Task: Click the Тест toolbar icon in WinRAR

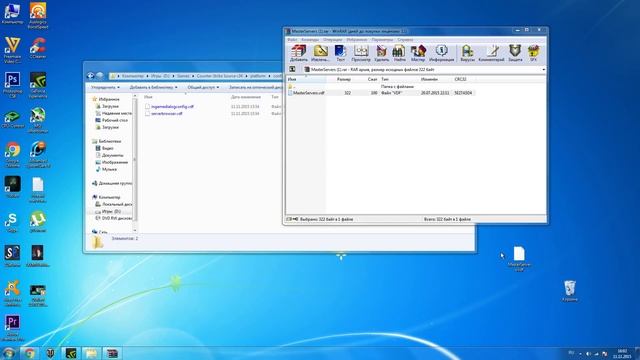Action: click(x=340, y=53)
